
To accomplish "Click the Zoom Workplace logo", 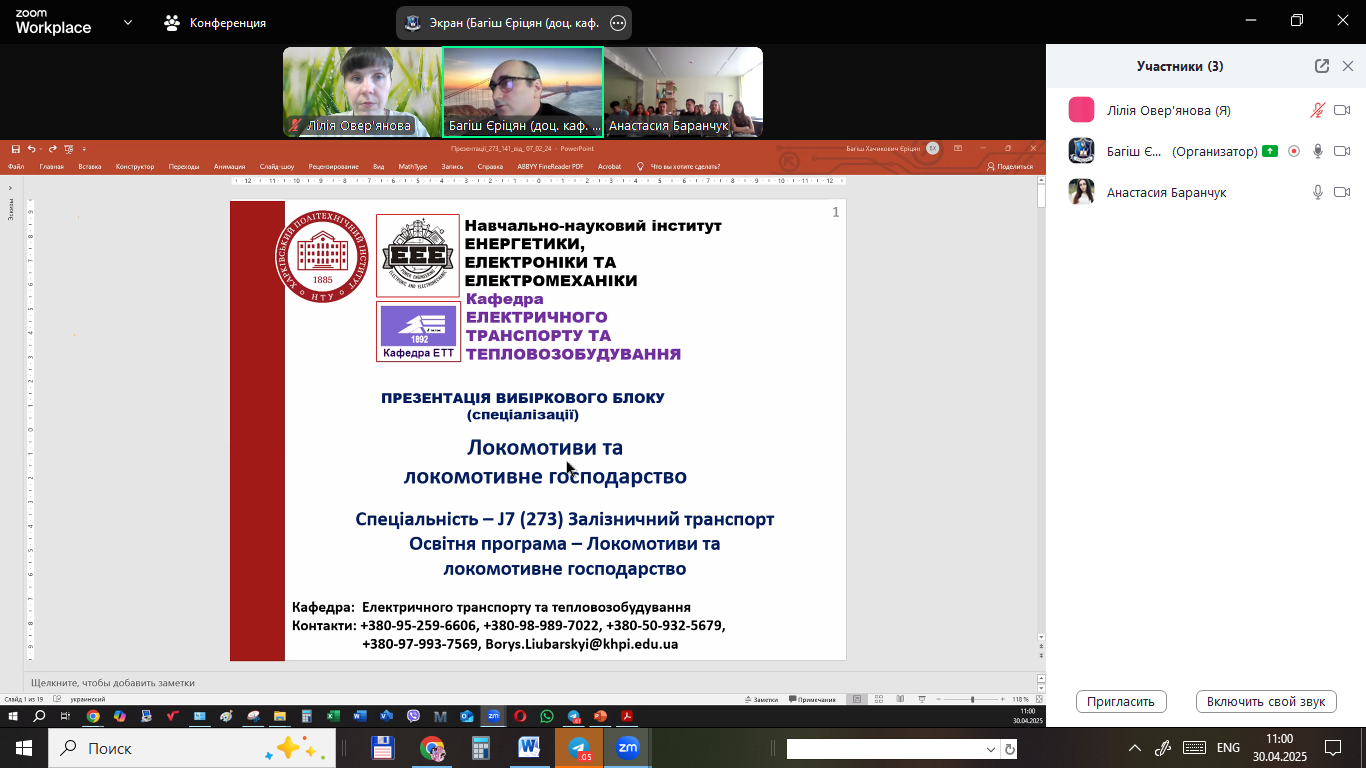I will tap(53, 23).
